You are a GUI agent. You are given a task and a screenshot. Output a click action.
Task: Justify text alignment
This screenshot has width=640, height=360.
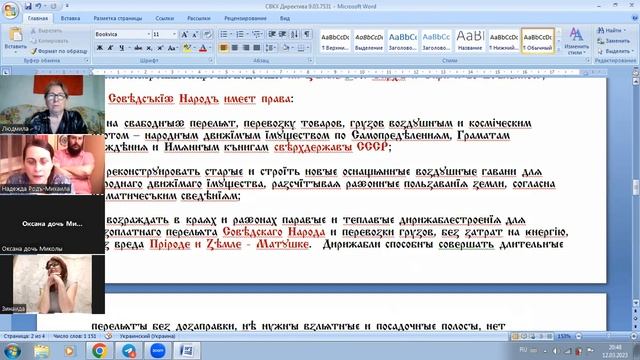point(257,48)
